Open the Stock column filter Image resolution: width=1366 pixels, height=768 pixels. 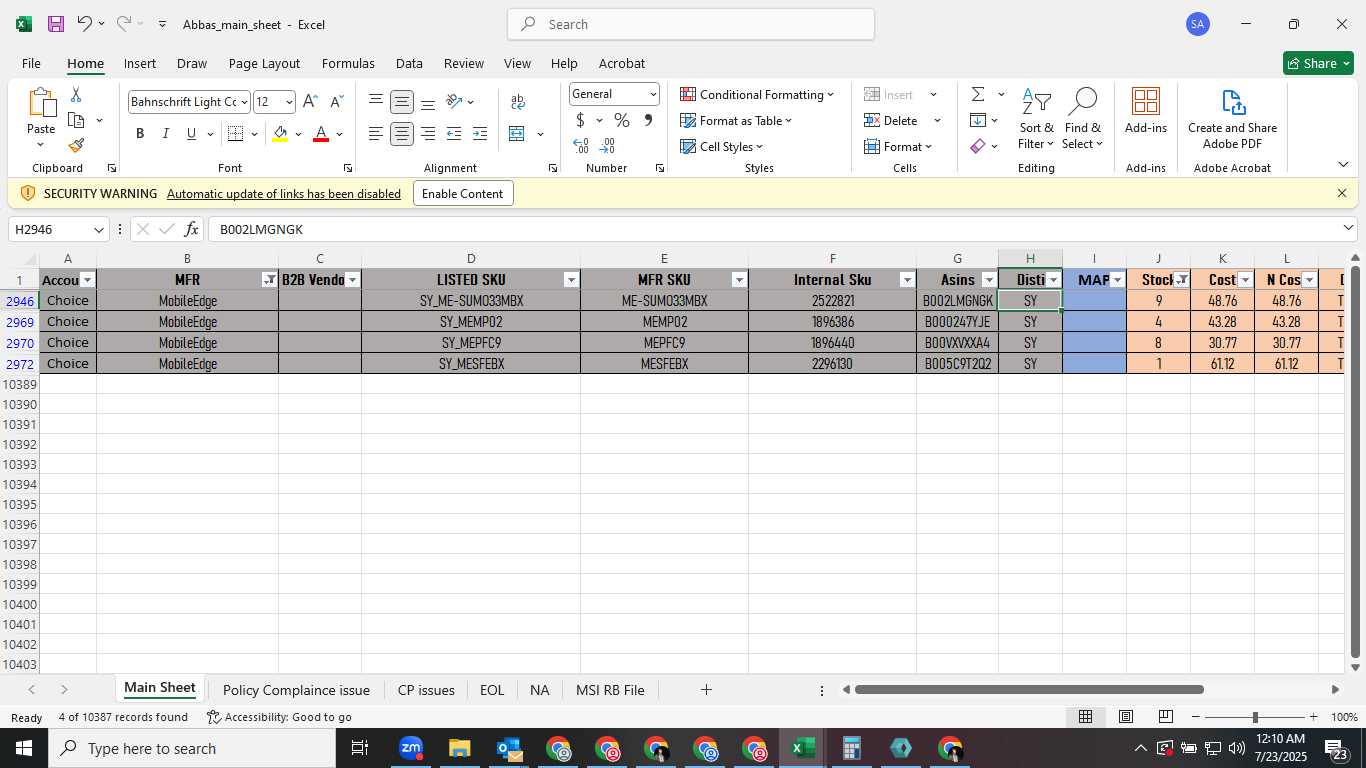(x=1182, y=280)
